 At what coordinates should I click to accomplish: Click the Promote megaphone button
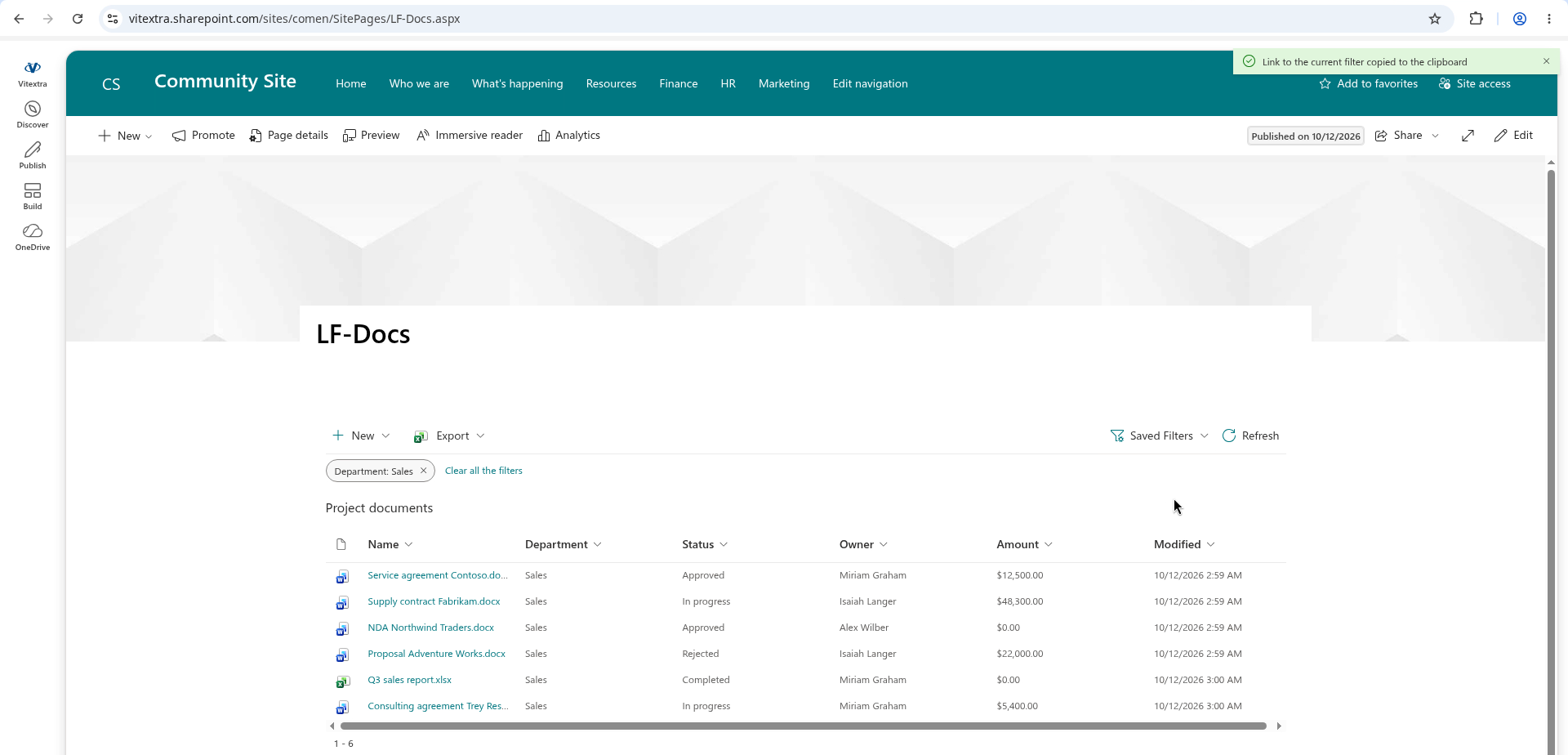click(203, 136)
